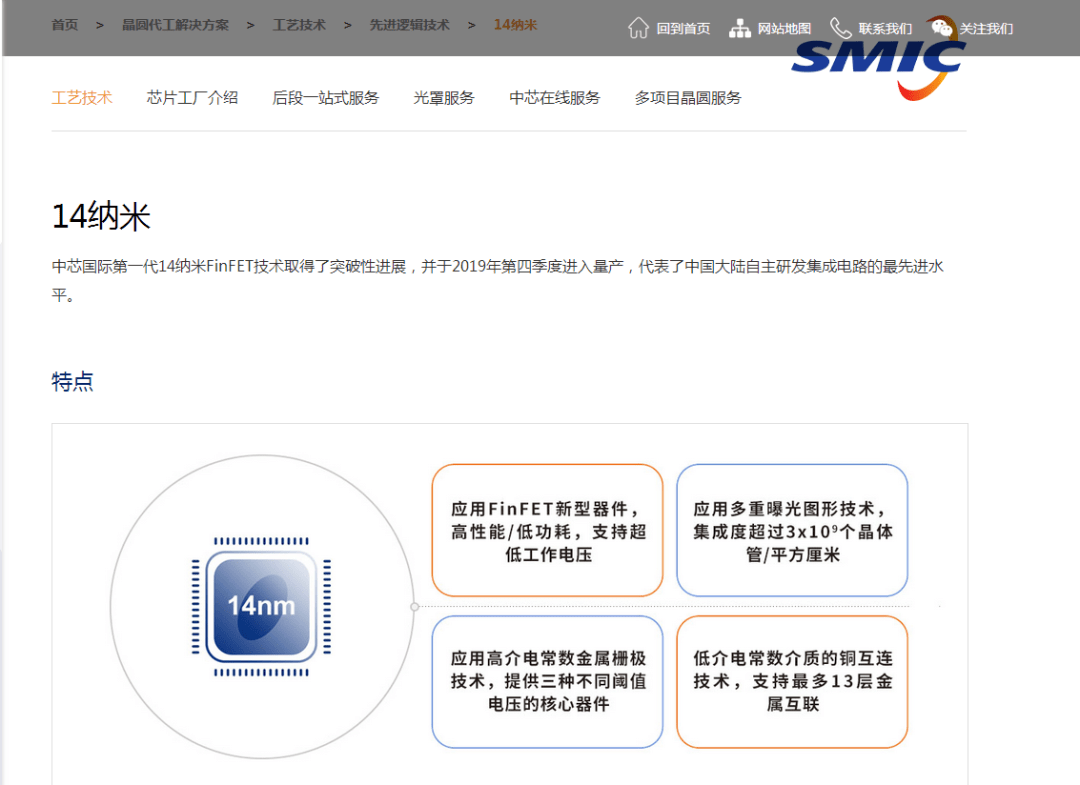
Task: Select 工艺技术 in the navigation menu
Action: coord(82,97)
